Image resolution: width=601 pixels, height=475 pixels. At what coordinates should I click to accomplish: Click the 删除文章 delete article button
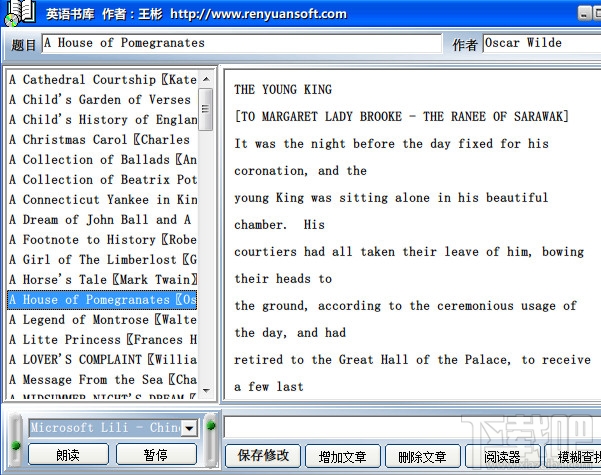pos(422,456)
